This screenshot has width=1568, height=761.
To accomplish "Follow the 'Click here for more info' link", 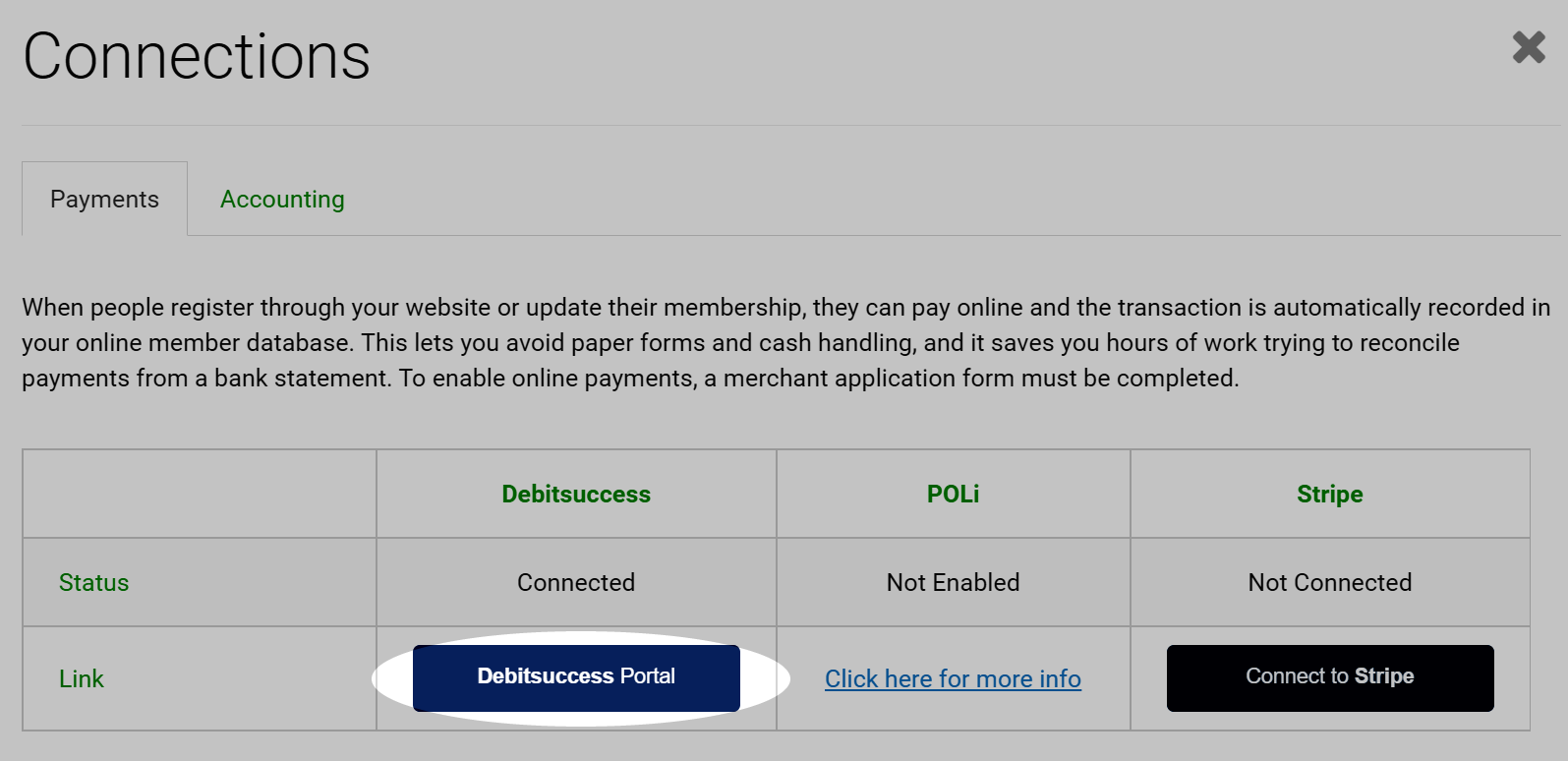I will pyautogui.click(x=953, y=678).
